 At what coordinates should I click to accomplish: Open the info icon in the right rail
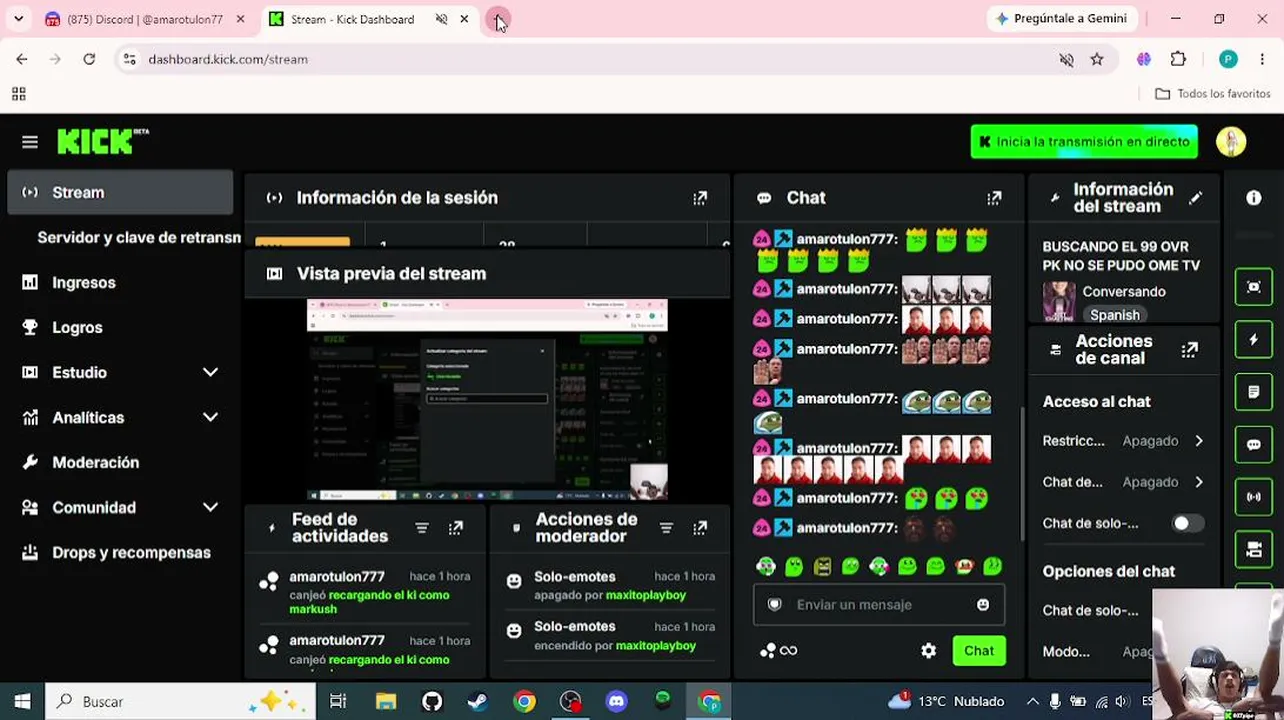coord(1254,198)
